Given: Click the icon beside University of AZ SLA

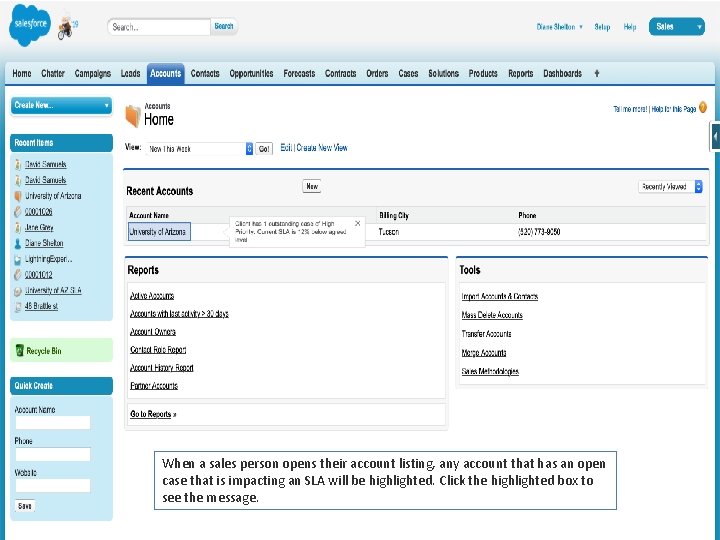Looking at the screenshot, I should (18, 291).
